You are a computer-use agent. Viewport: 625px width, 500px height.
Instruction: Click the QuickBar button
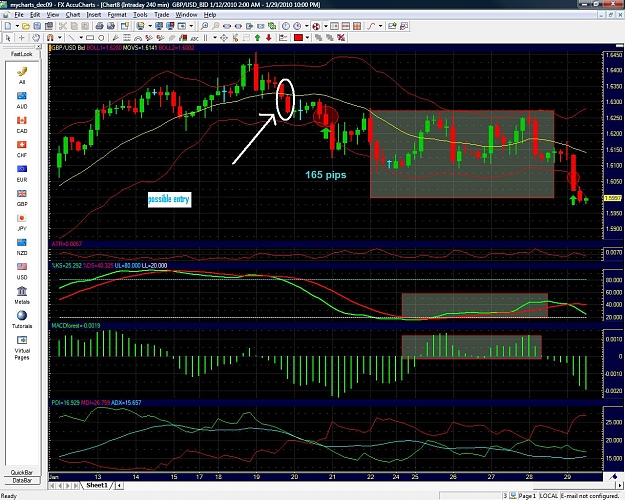pos(22,472)
